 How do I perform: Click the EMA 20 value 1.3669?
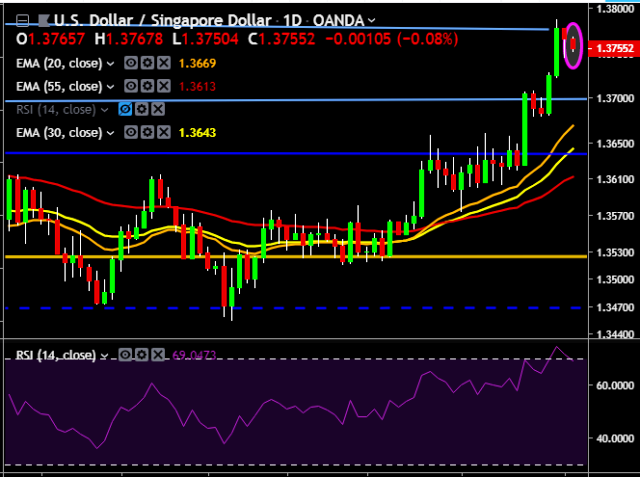(x=197, y=63)
